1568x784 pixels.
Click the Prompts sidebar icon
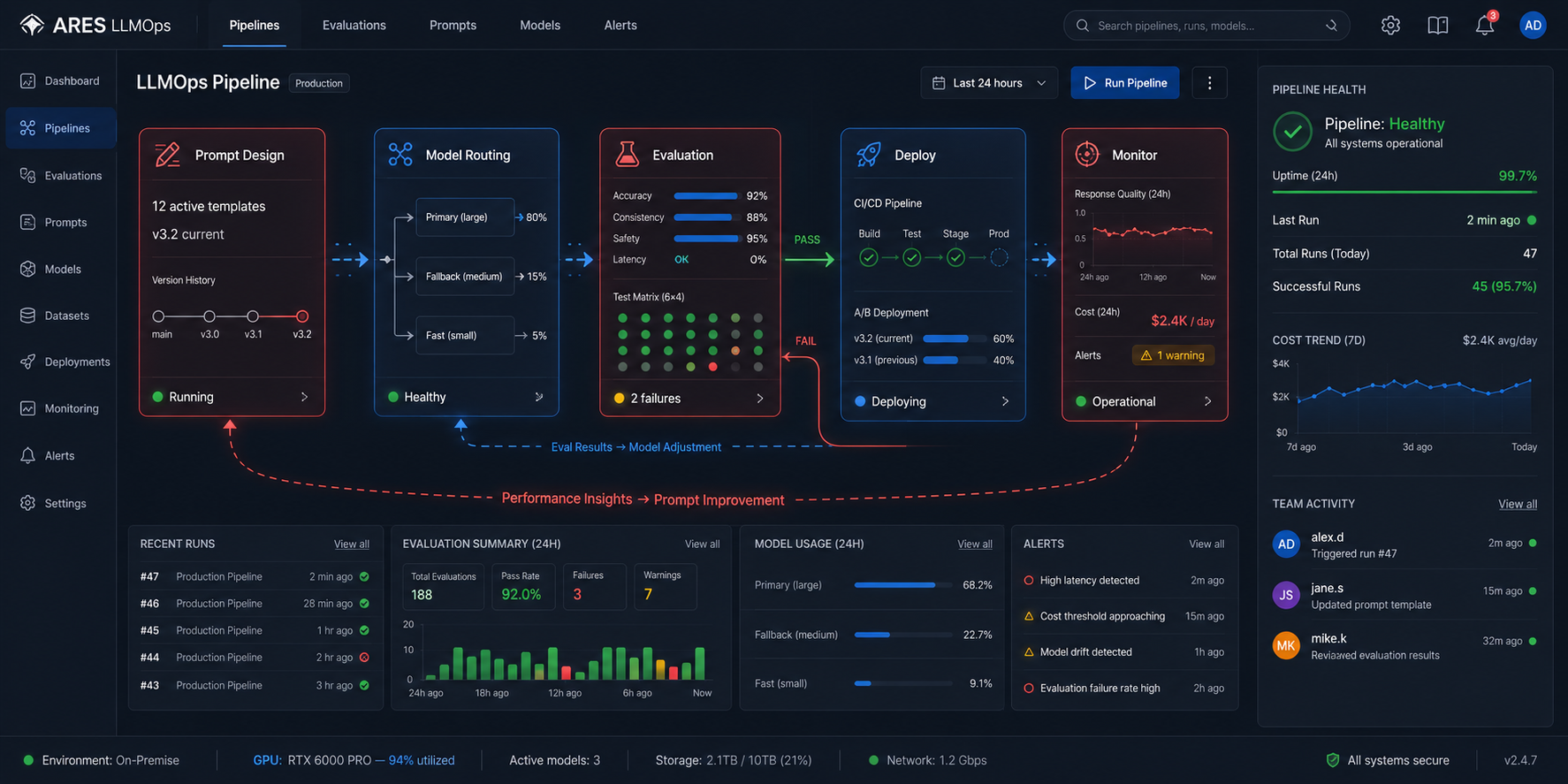pos(27,222)
